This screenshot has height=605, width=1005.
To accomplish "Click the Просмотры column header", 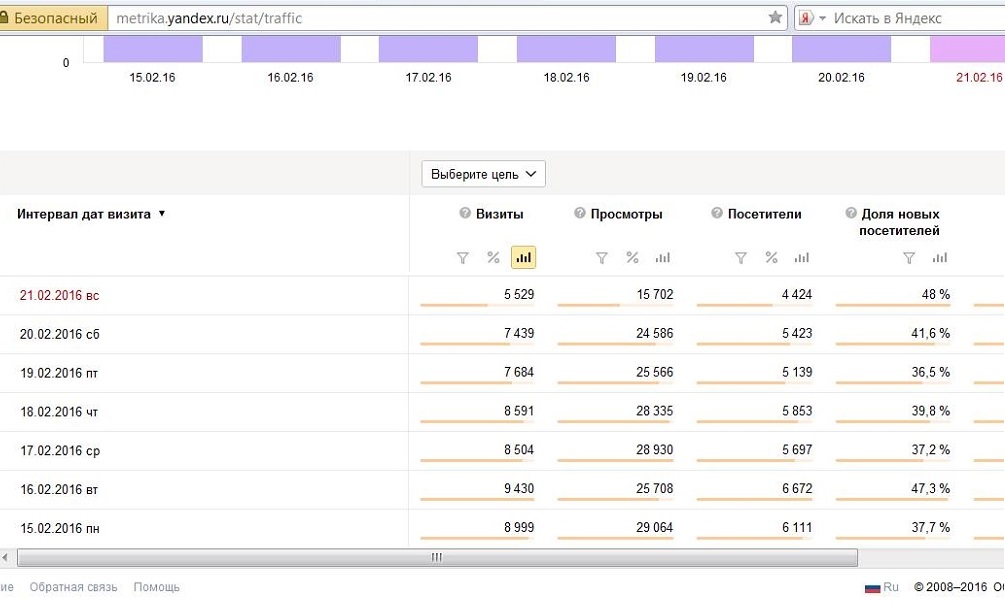I will pos(626,214).
